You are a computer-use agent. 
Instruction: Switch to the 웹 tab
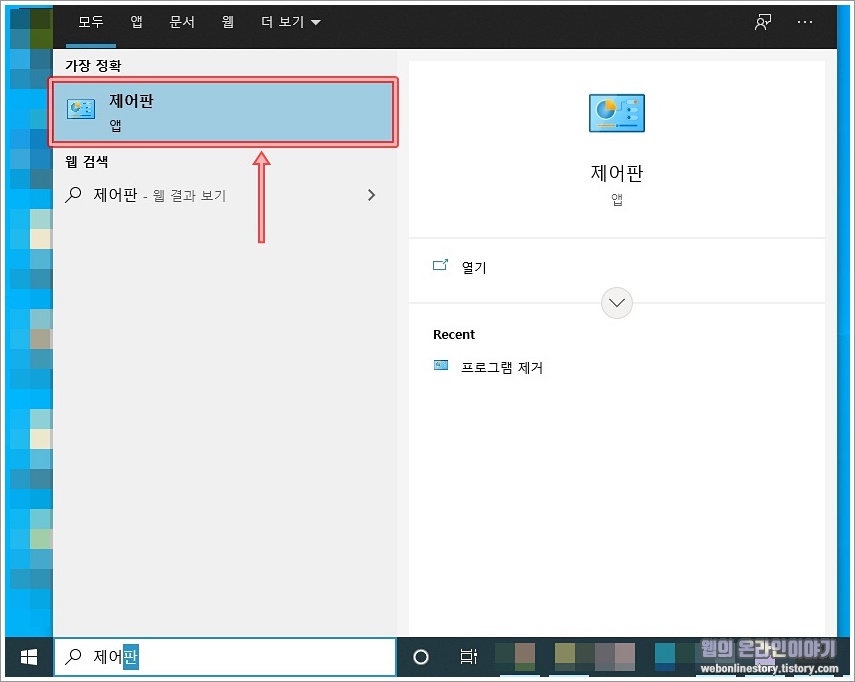[x=227, y=22]
